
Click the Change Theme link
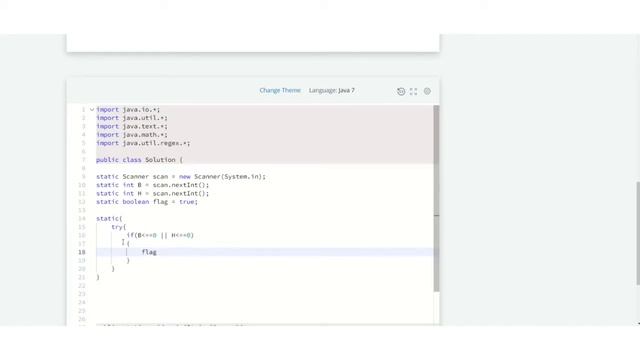point(280,90)
